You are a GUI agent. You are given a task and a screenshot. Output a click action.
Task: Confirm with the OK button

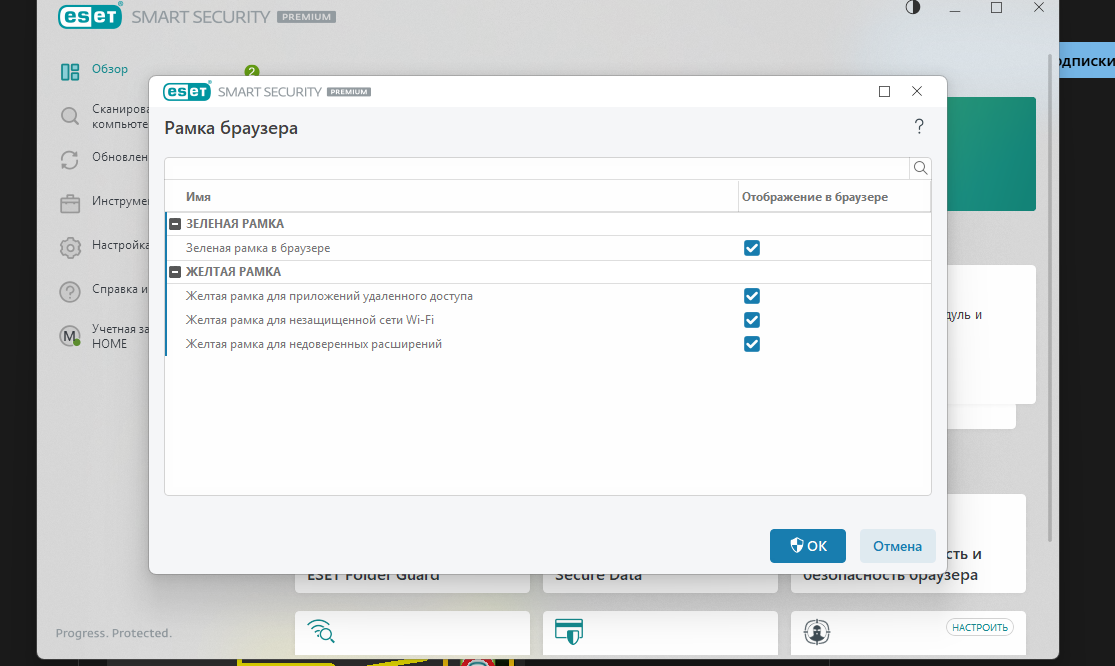808,546
